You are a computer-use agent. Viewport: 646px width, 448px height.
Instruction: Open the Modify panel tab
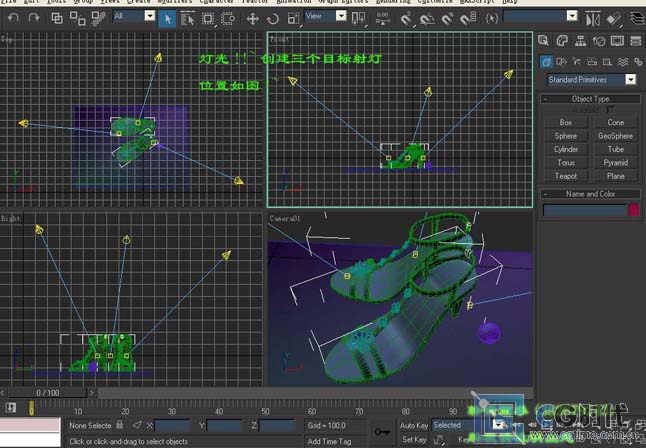pos(561,41)
